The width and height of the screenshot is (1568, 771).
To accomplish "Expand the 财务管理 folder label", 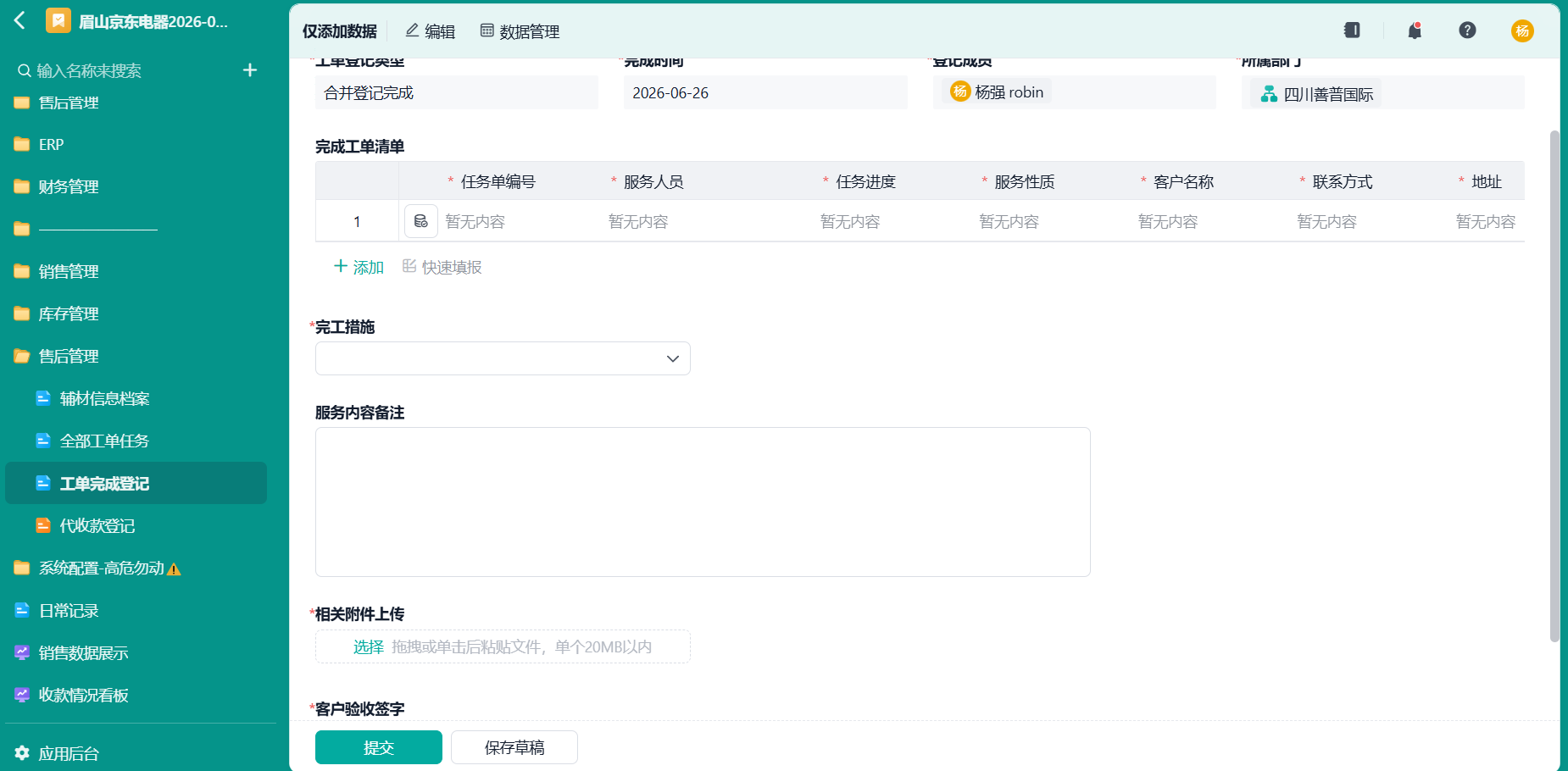I will (69, 187).
